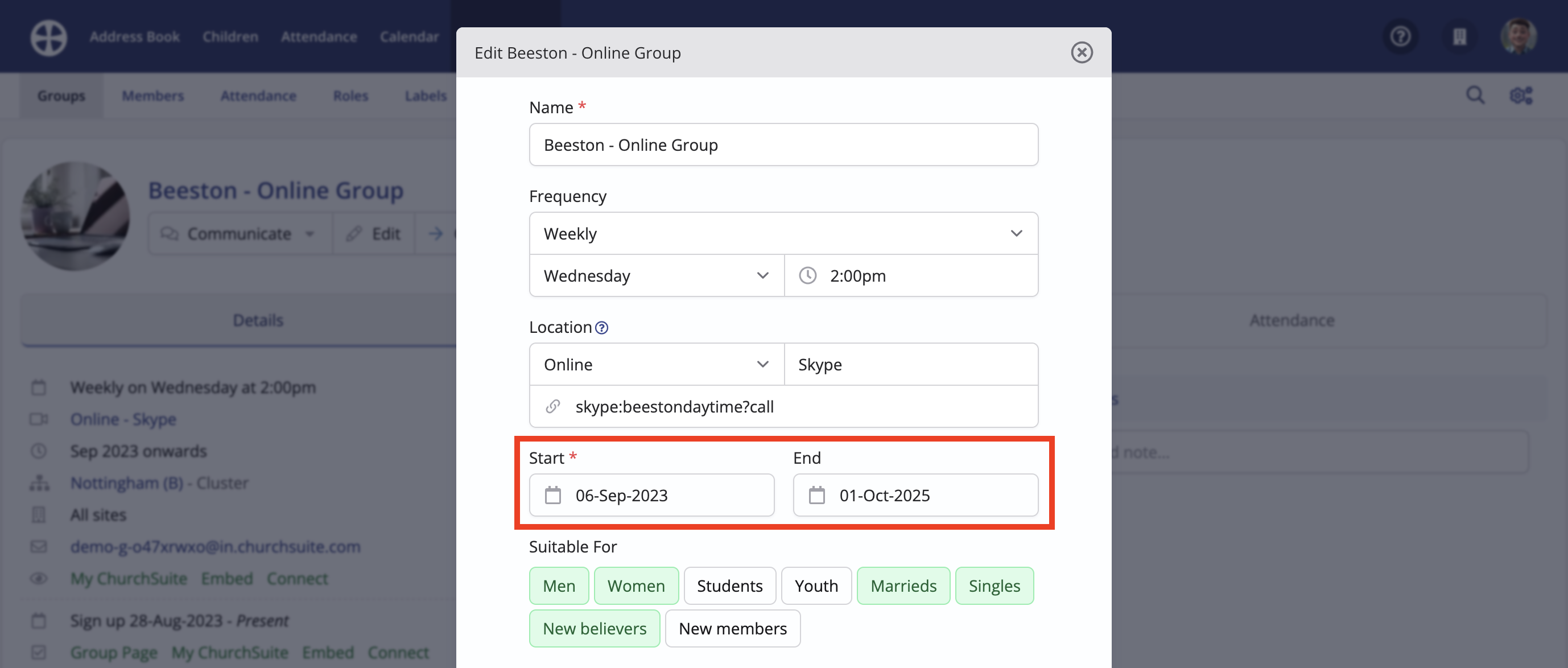Open the Frequency Weekly dropdown
The image size is (1568, 668).
[783, 233]
